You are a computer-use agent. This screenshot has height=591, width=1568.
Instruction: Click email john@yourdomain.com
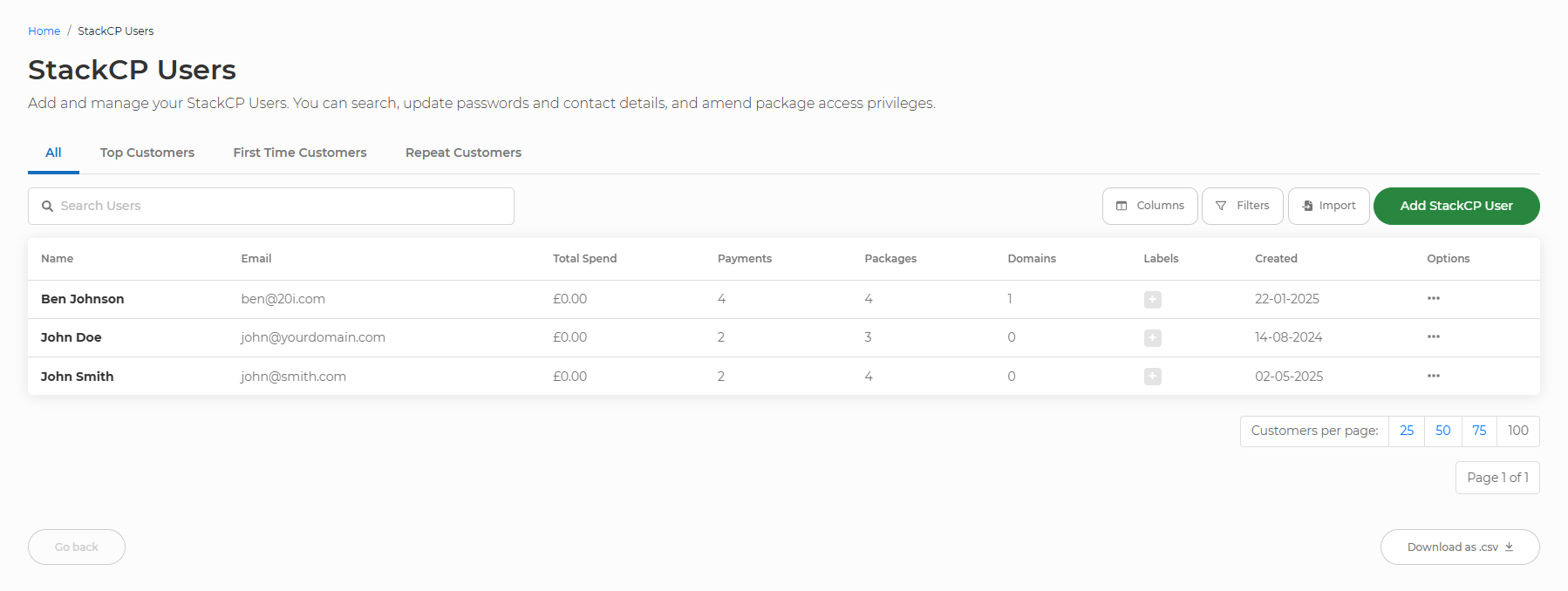(x=313, y=337)
